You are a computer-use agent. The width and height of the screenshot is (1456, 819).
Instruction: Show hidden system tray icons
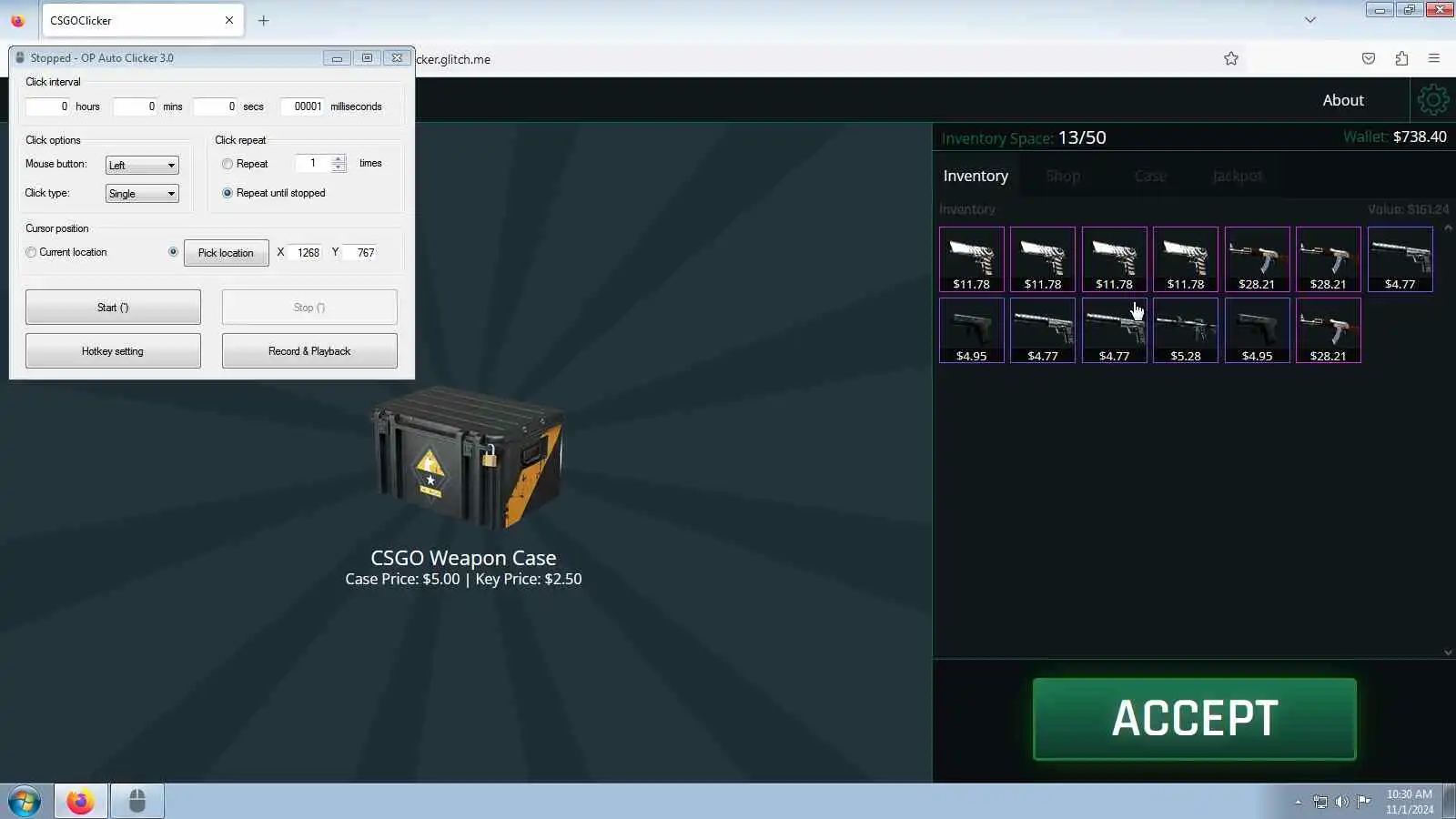coord(1299,802)
